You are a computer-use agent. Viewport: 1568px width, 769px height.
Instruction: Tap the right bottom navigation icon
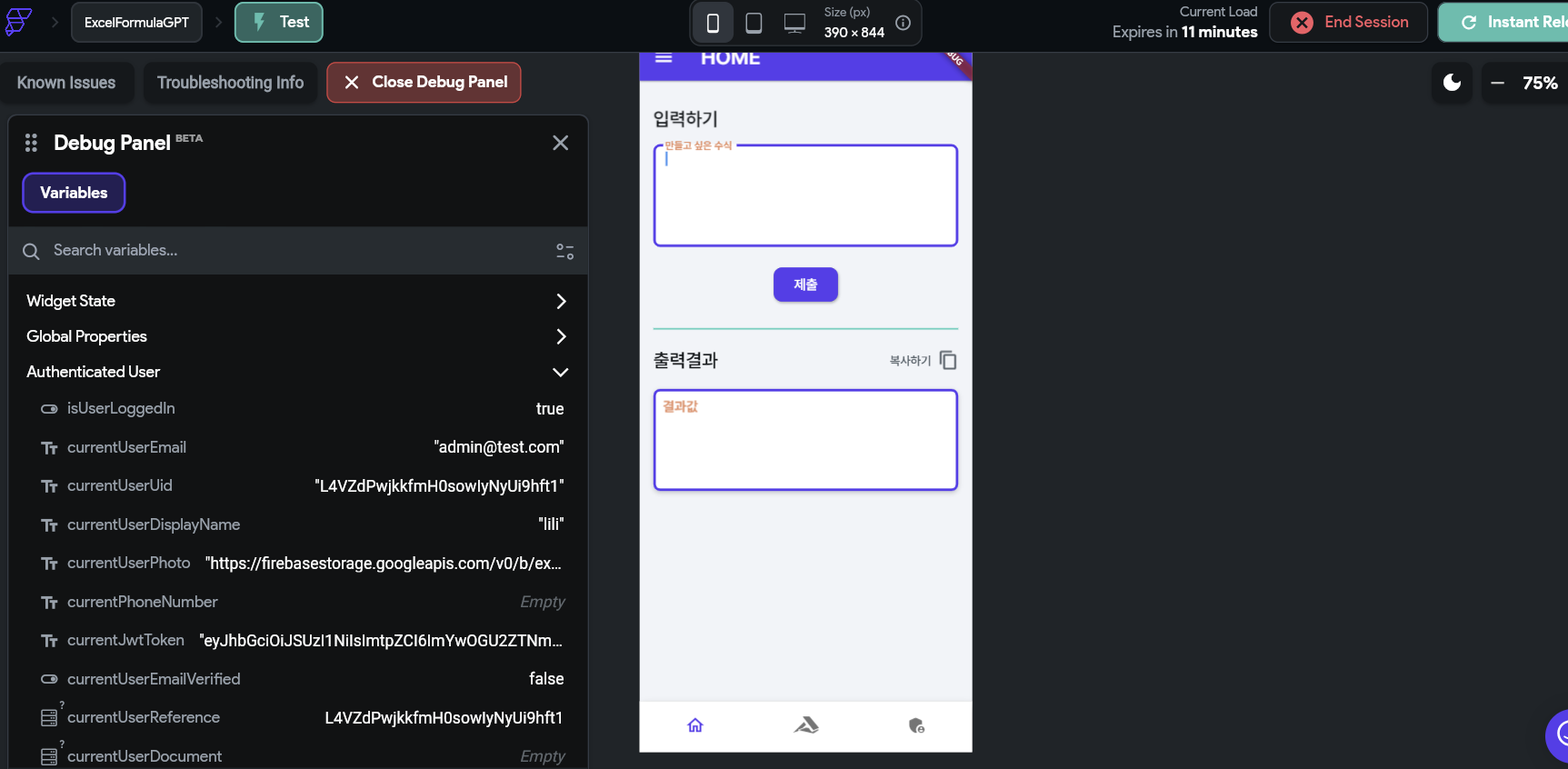pos(916,725)
